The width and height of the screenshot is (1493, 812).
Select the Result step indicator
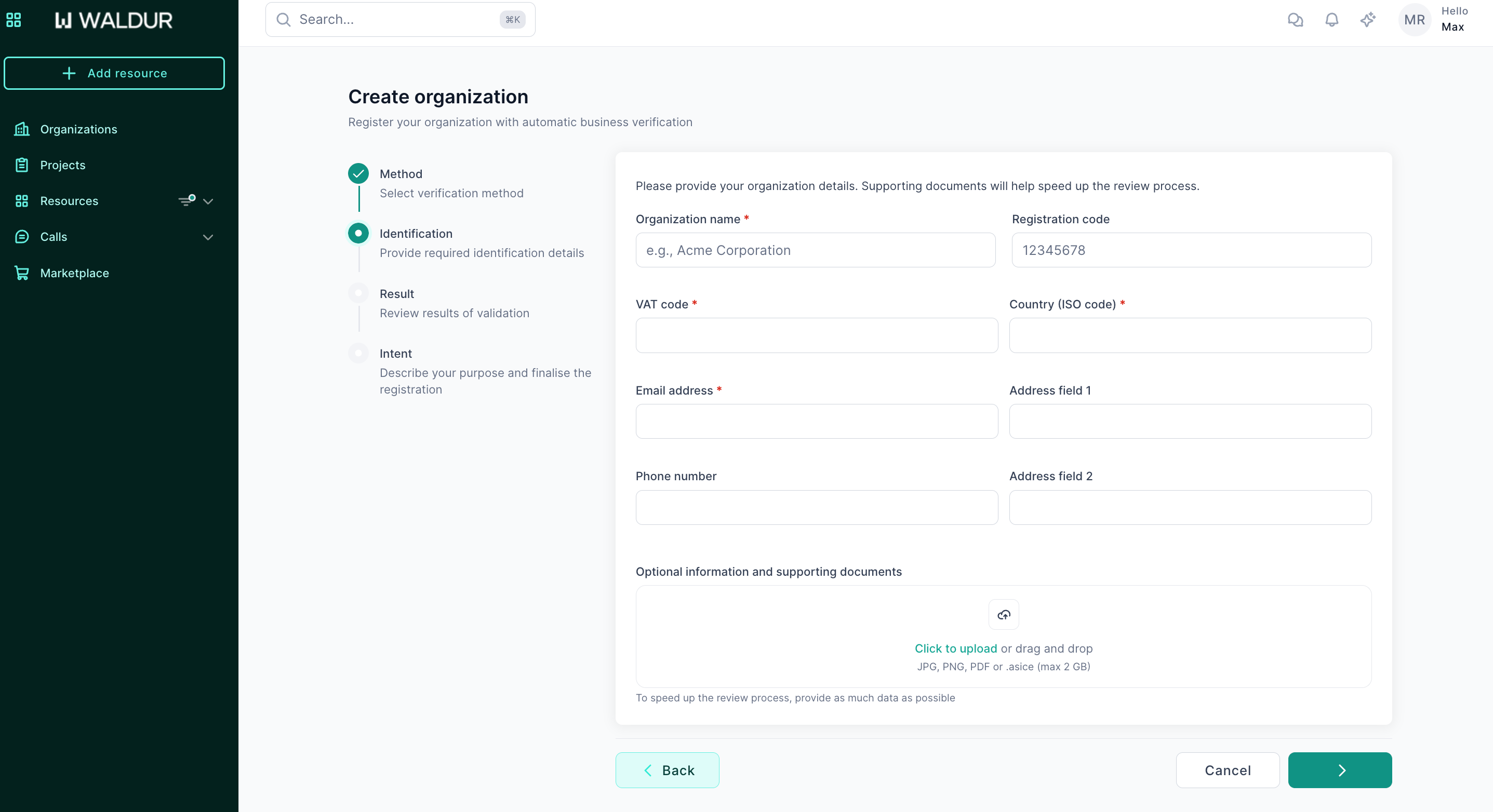tap(358, 293)
